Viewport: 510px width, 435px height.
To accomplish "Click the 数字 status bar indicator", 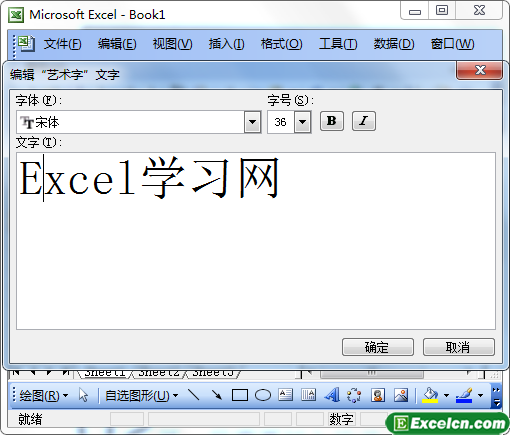I will [x=341, y=419].
